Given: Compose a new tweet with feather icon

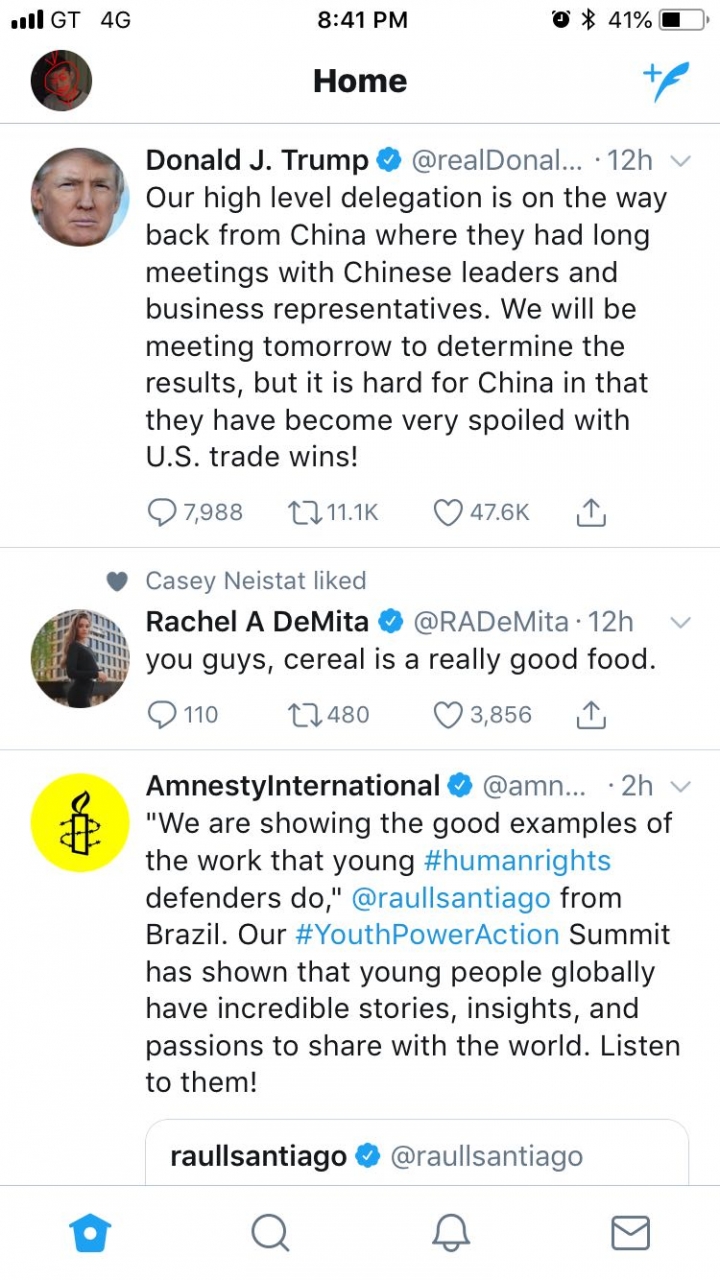Looking at the screenshot, I should [666, 81].
